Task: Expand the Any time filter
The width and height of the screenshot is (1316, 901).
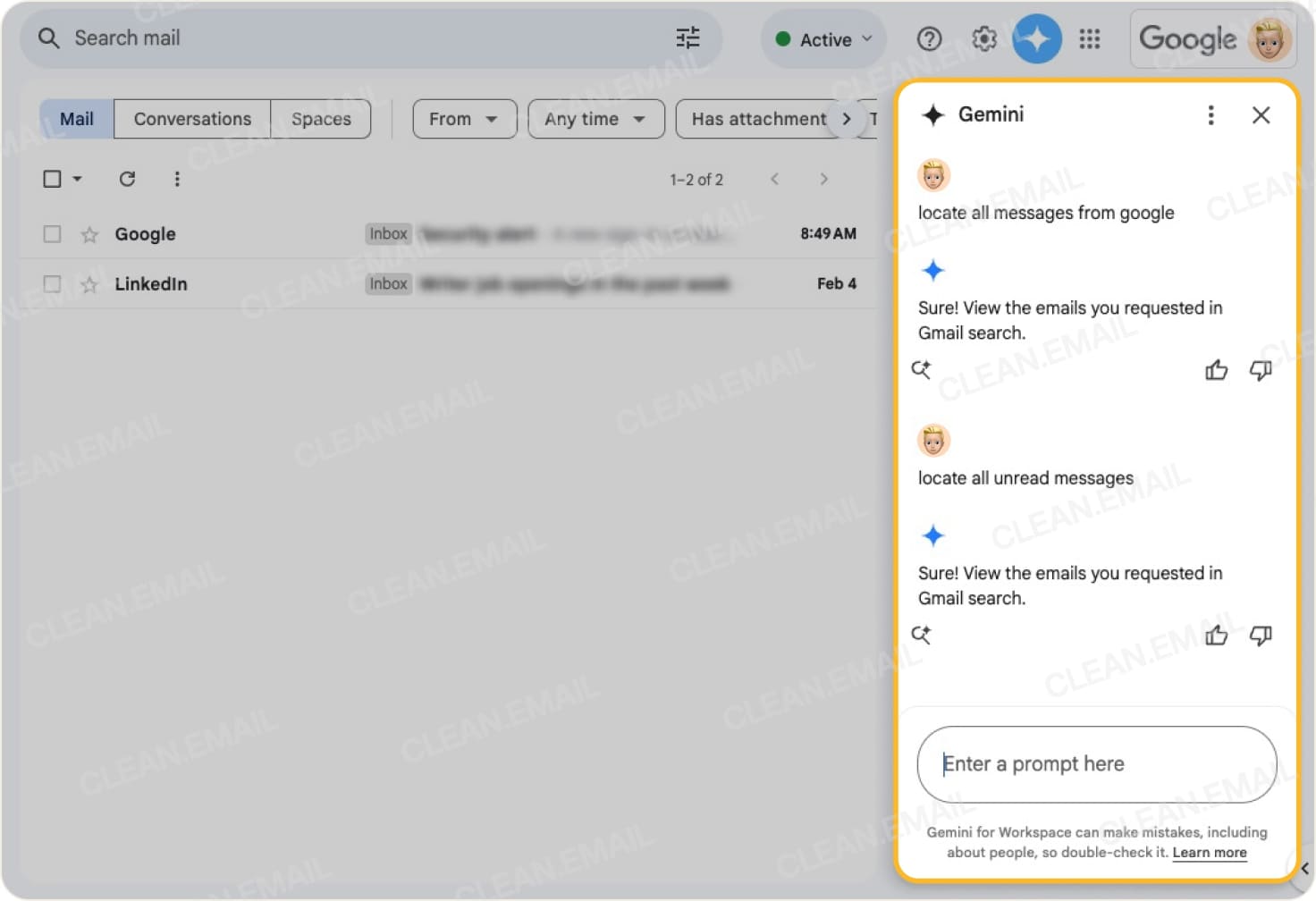Action: [595, 118]
